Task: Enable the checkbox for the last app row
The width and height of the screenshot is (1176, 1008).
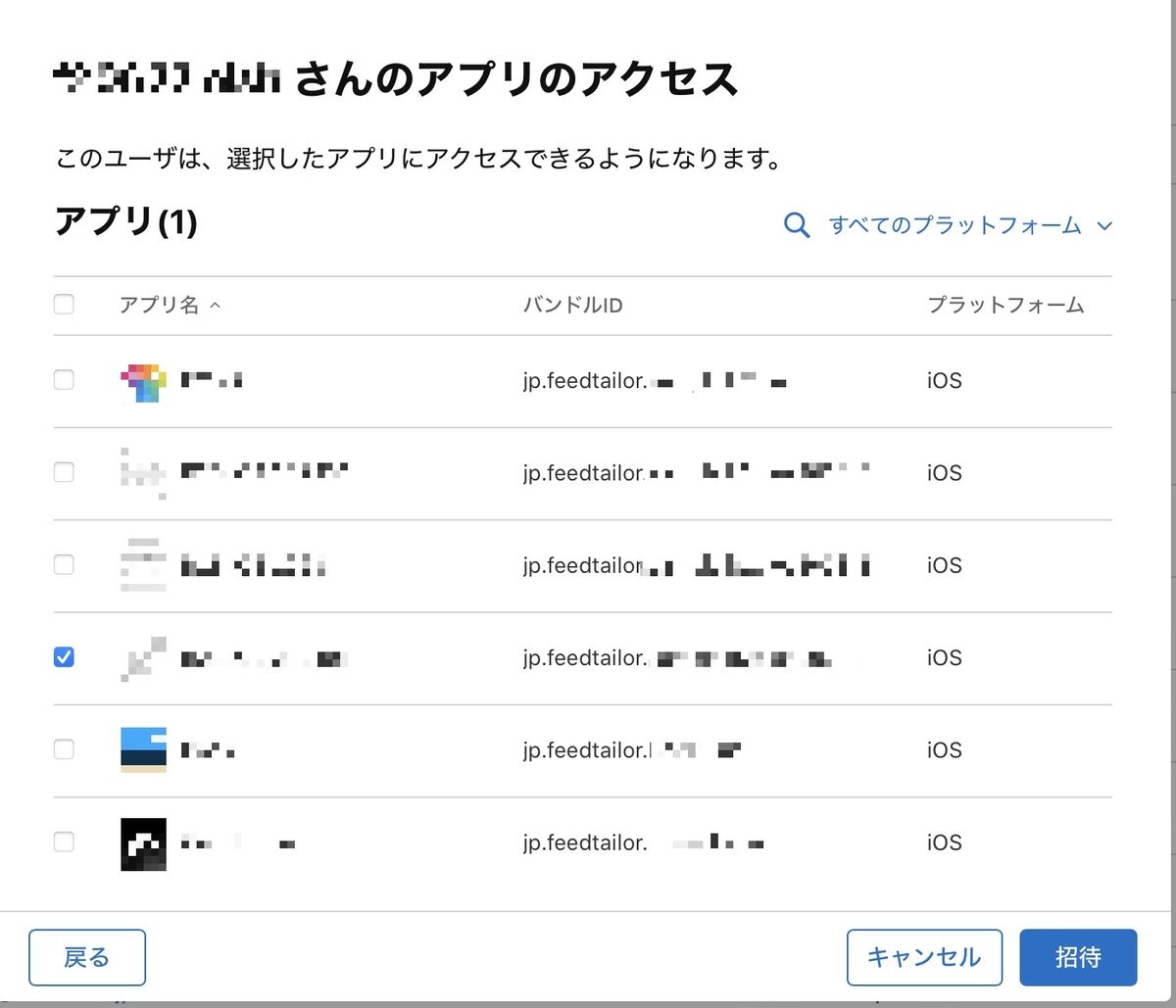Action: tap(64, 841)
